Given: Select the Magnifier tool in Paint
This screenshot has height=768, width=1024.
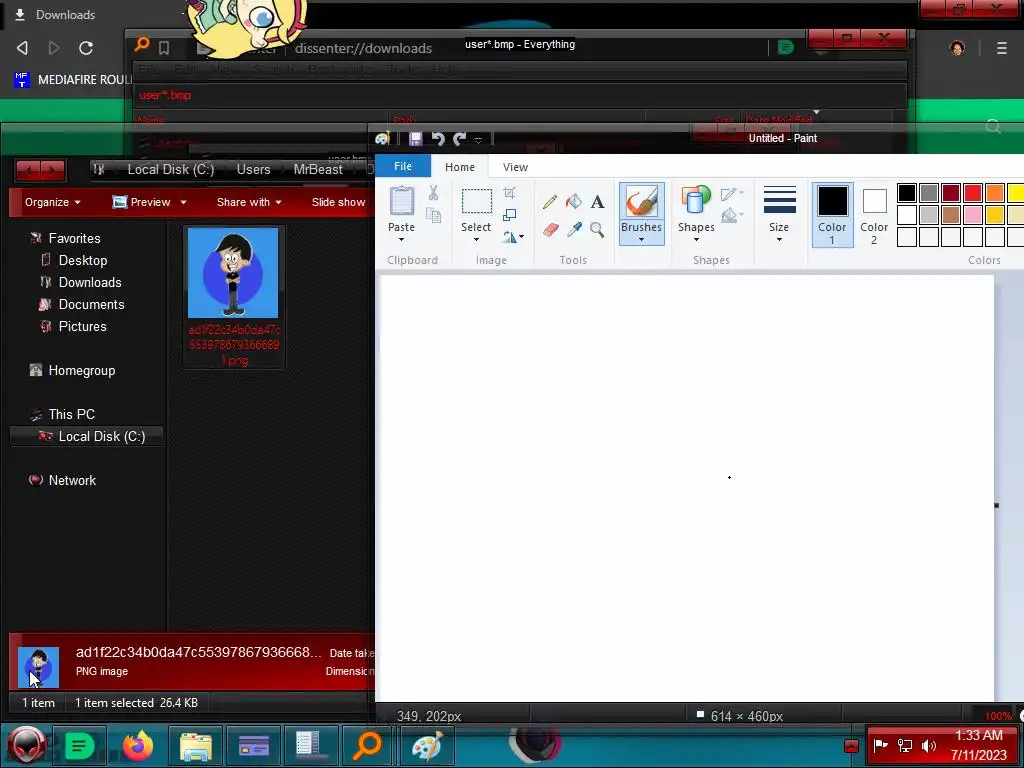Looking at the screenshot, I should (597, 229).
